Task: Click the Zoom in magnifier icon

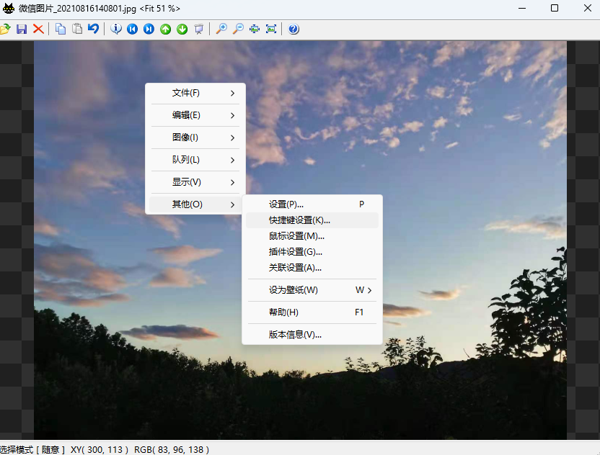Action: 222,29
